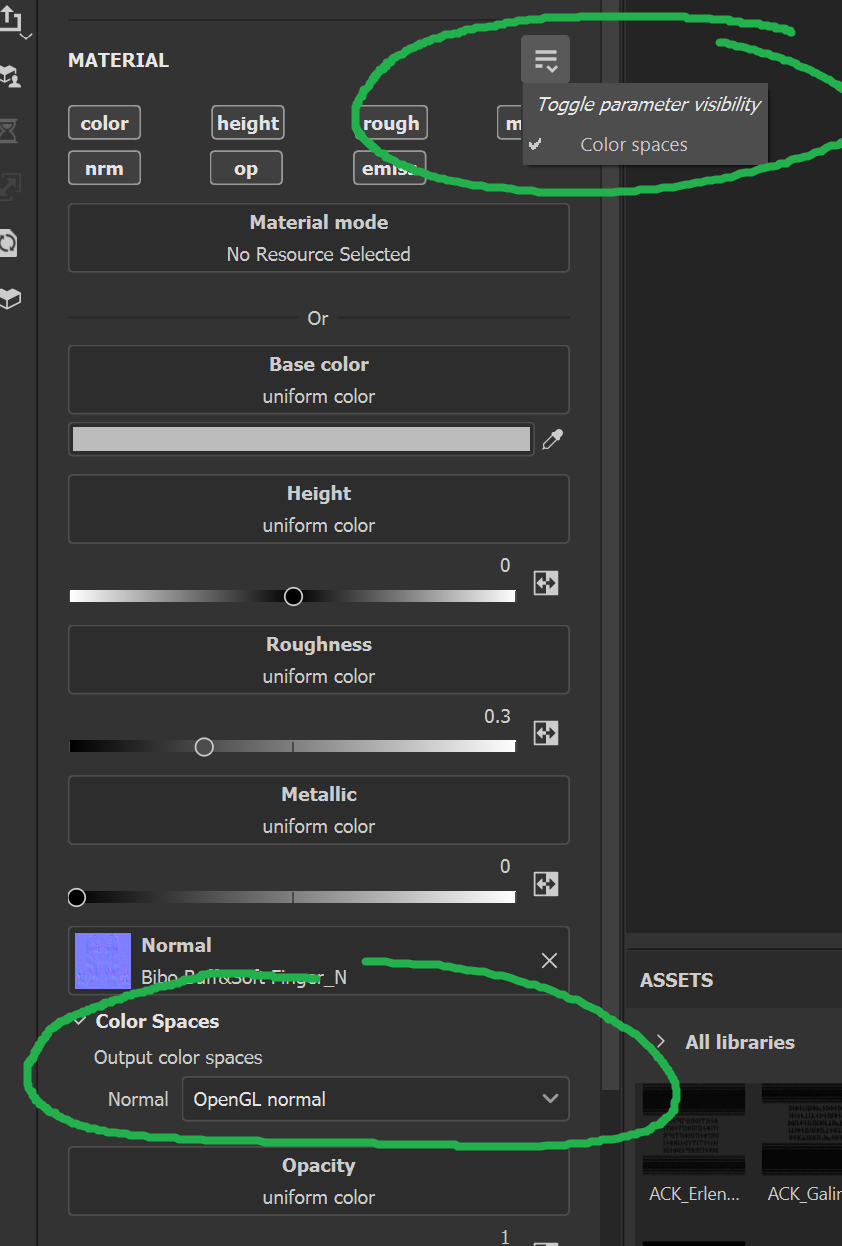Collapse the Color Spaces section

(80, 1021)
